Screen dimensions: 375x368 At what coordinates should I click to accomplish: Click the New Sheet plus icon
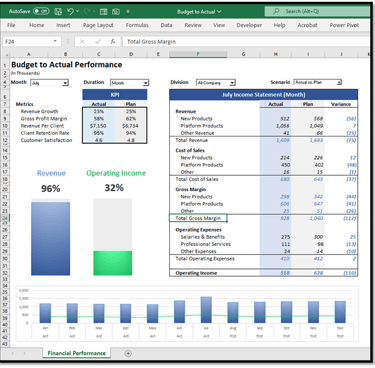(x=128, y=353)
